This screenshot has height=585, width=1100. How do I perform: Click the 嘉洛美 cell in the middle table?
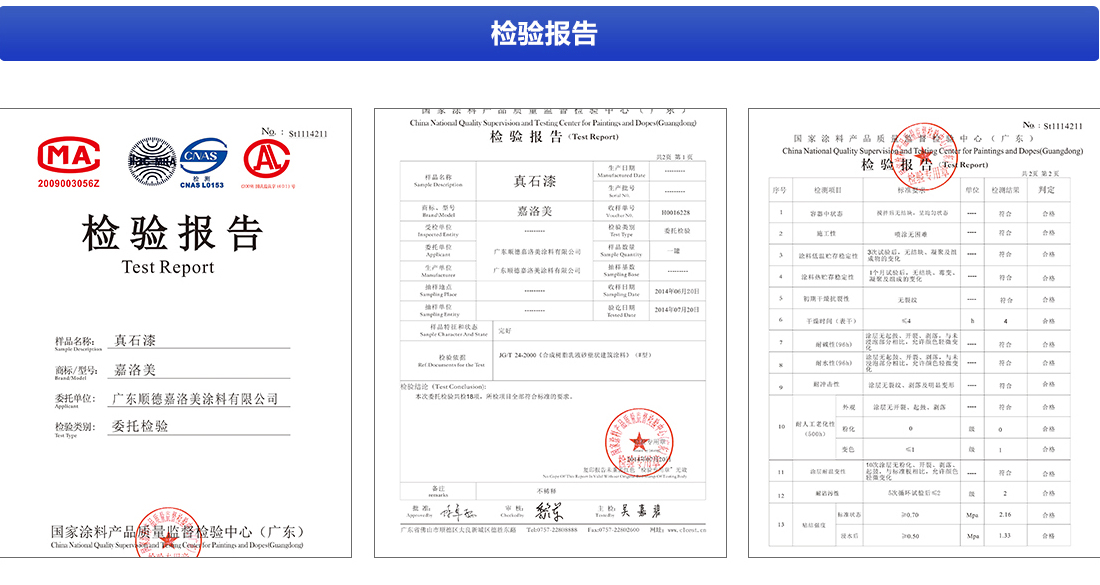[535, 211]
